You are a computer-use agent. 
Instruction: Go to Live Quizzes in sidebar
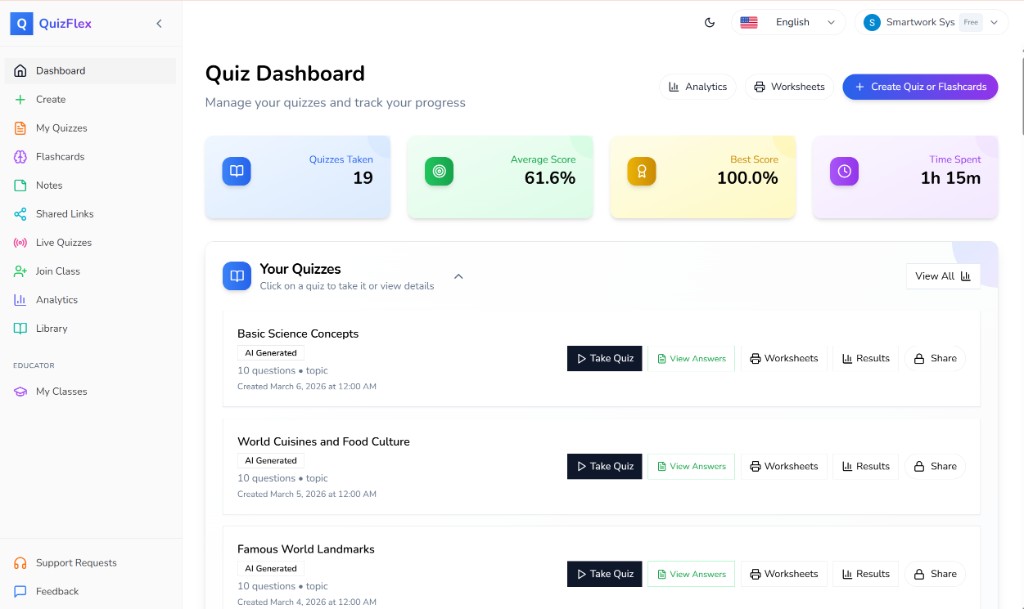pyautogui.click(x=63, y=243)
